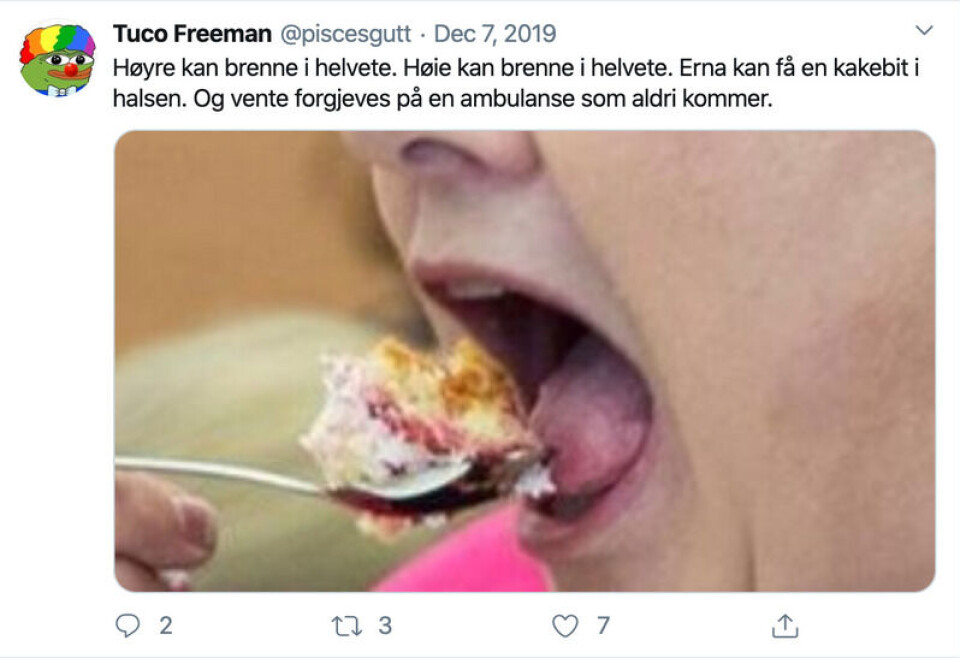
Task: Click the tweet line starting 'halsen. Og vente'
Action: (443, 99)
